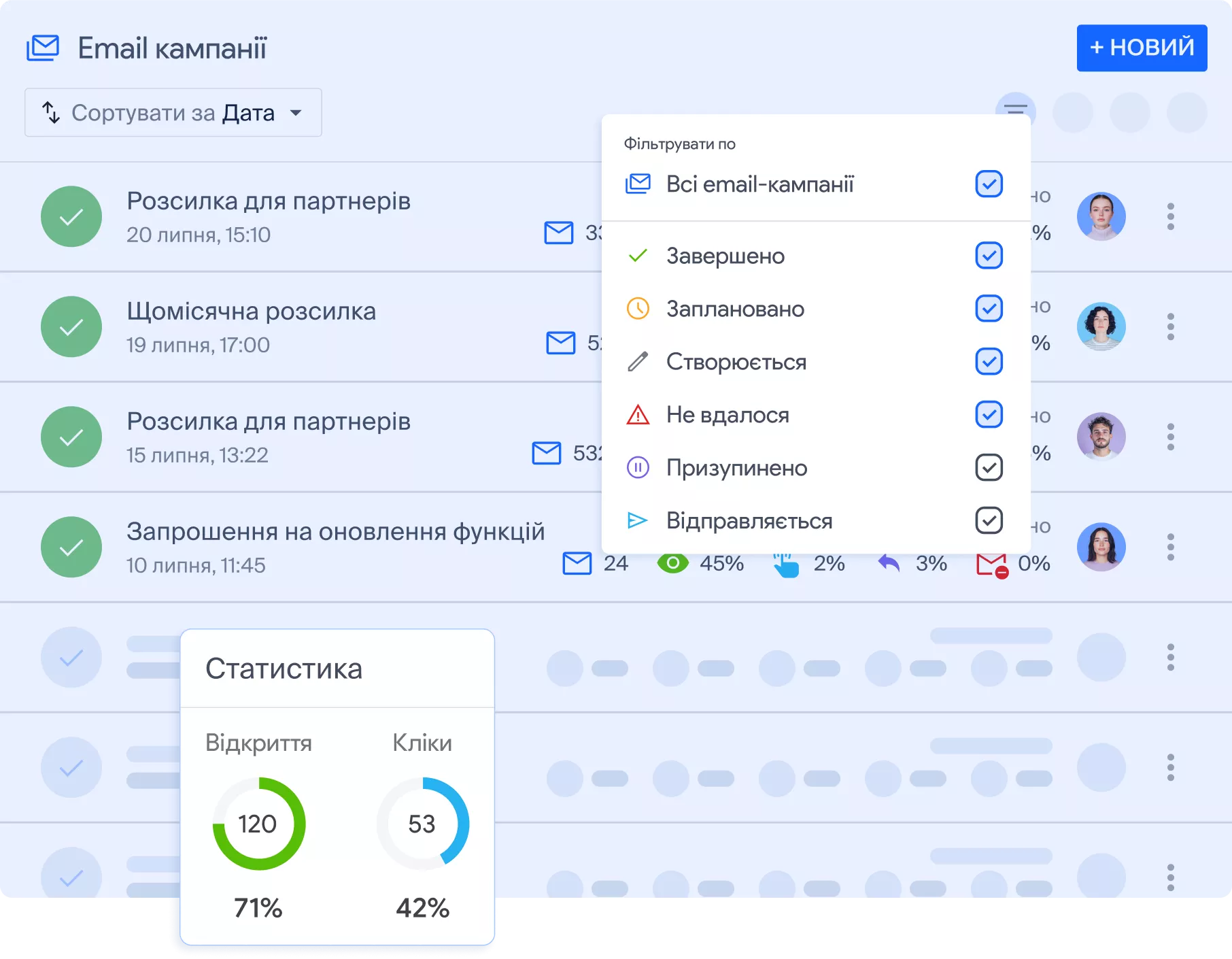Click the red bounce envelope showing 0%
Image resolution: width=1232 pixels, height=959 pixels.
point(993,563)
